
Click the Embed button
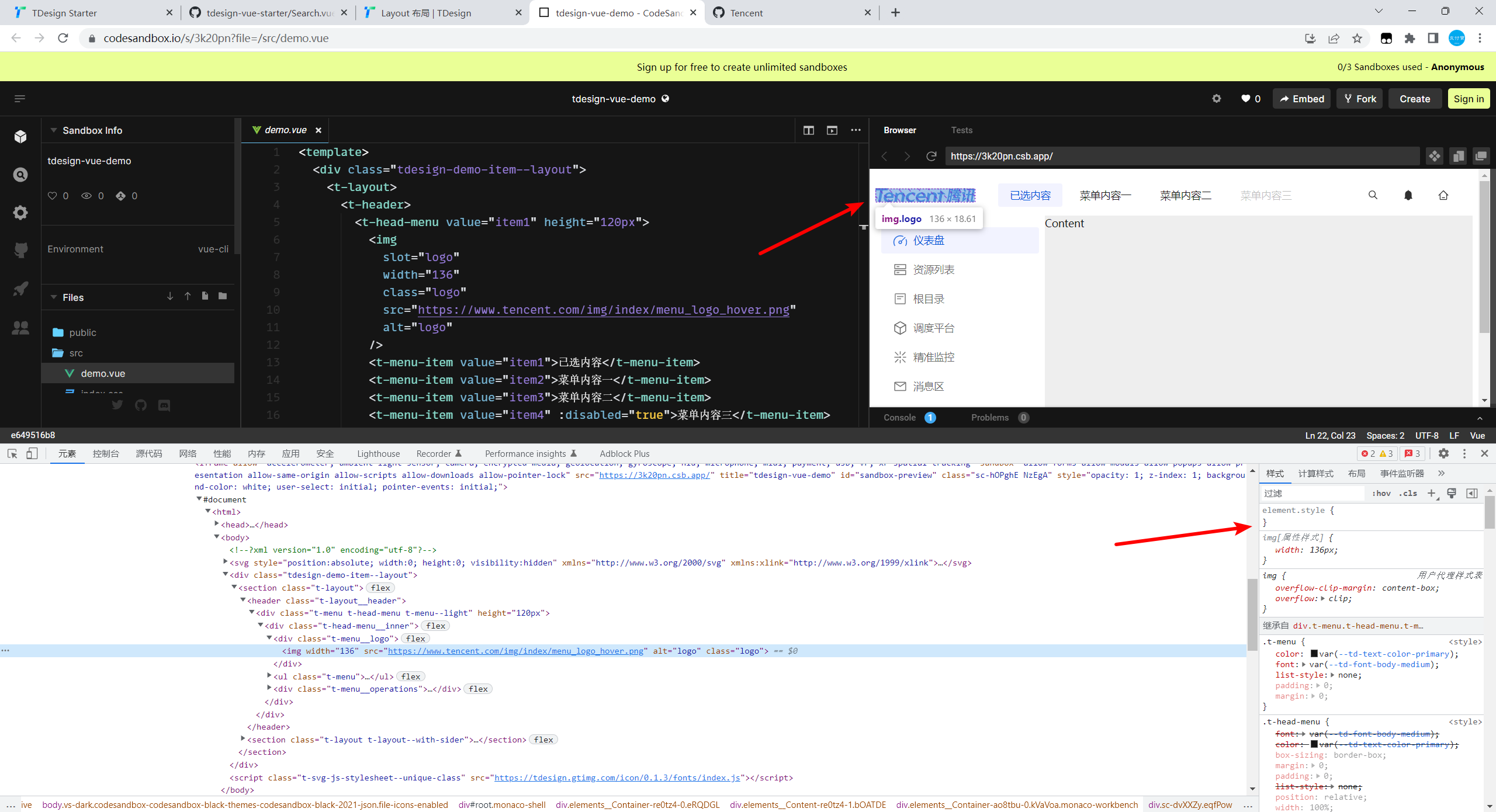point(1302,99)
